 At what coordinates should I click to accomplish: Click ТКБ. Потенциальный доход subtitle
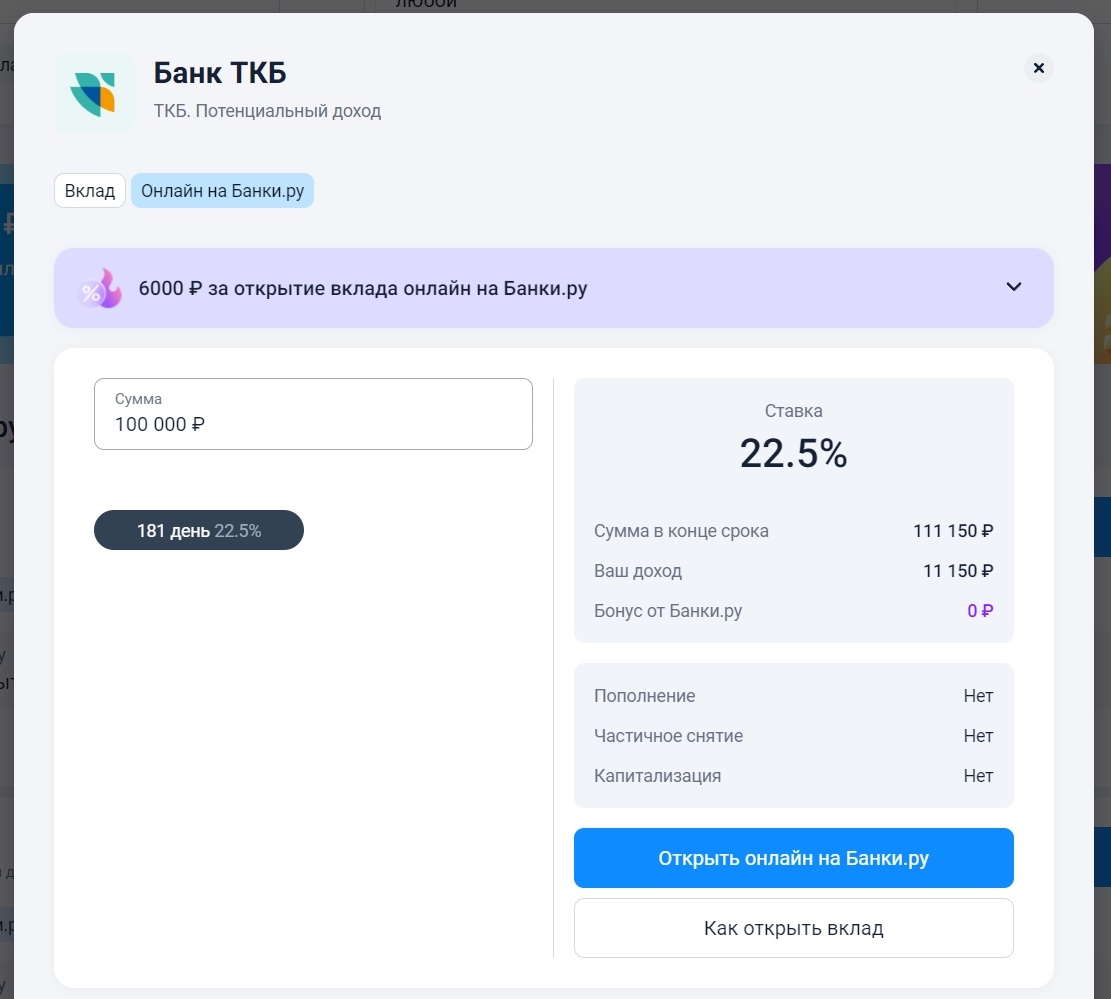268,111
